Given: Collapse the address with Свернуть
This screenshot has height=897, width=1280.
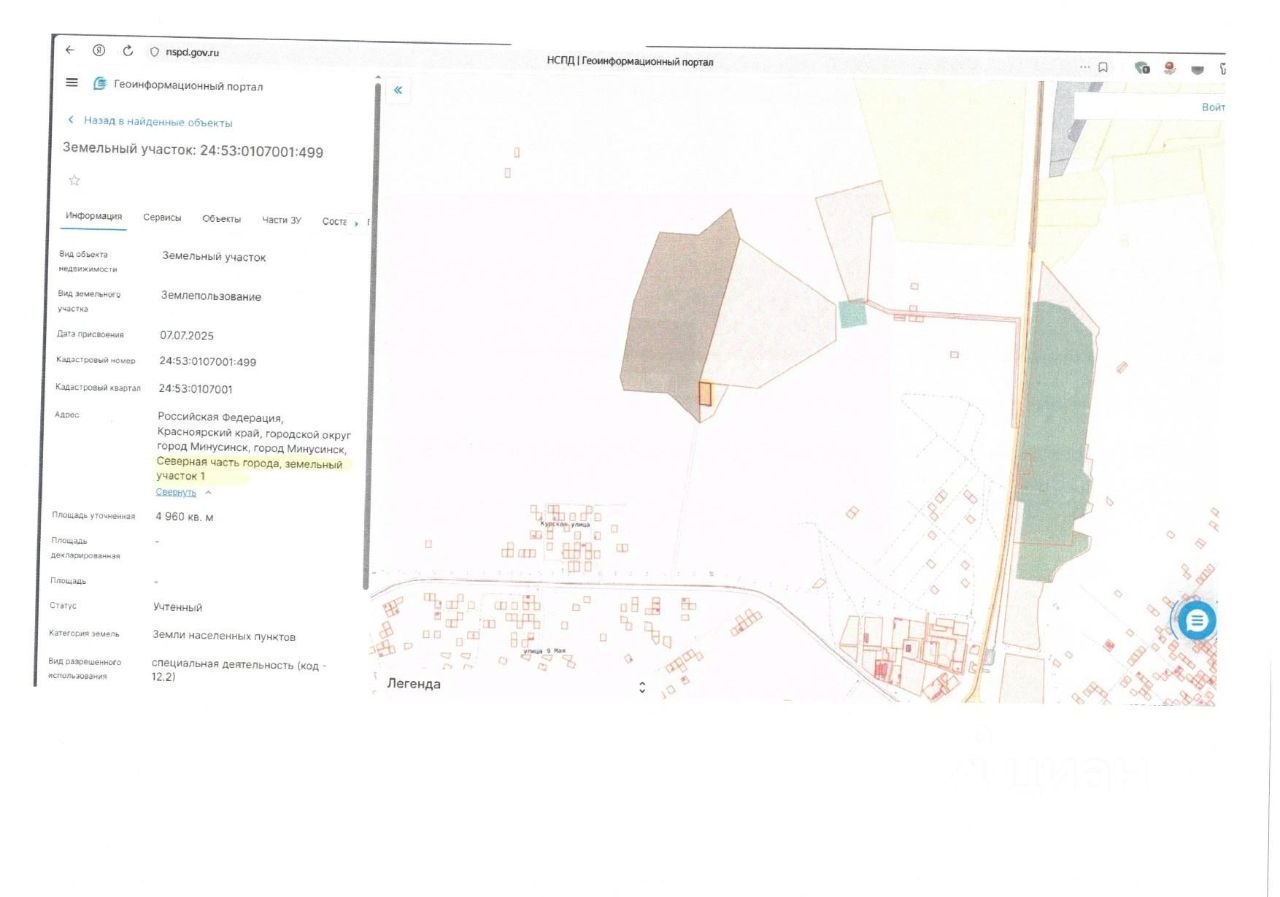Looking at the screenshot, I should click(176, 492).
